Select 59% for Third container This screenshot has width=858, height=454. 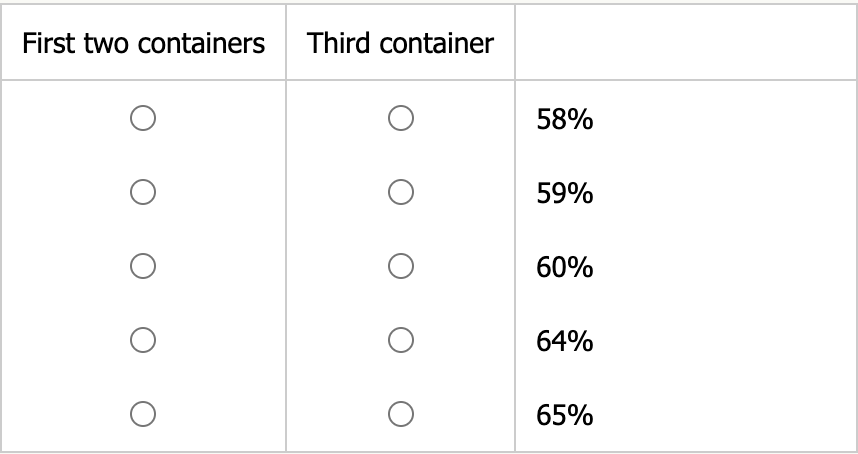pyautogui.click(x=400, y=191)
